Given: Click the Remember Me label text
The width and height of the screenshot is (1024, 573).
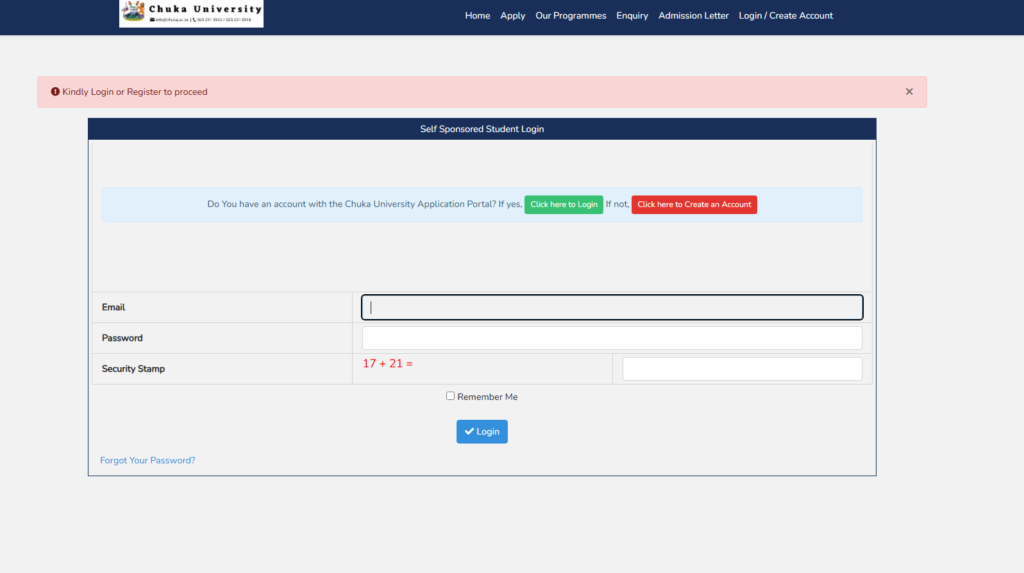Looking at the screenshot, I should (x=487, y=397).
